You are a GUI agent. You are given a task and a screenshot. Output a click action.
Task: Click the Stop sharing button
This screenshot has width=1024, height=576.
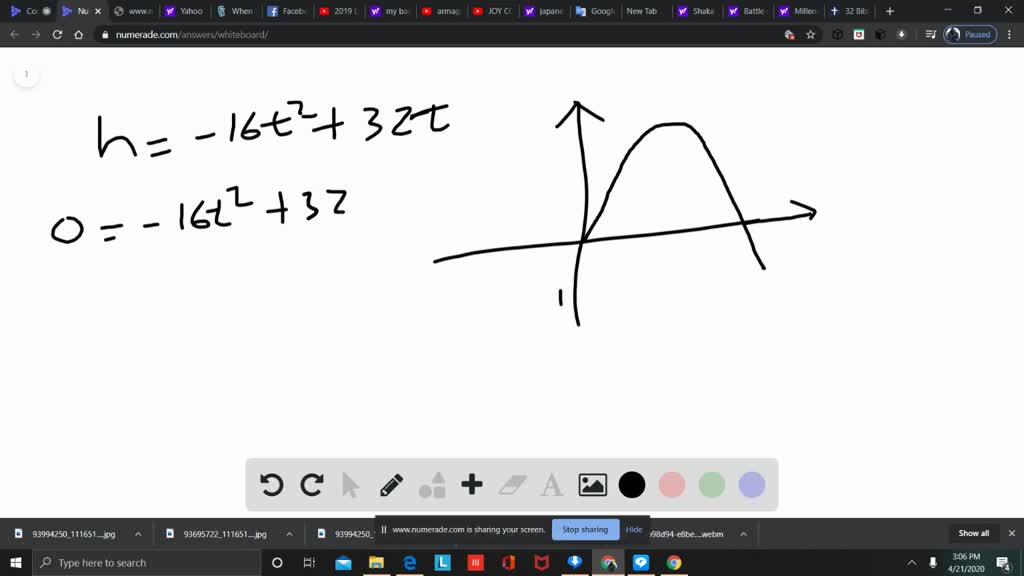coord(585,529)
